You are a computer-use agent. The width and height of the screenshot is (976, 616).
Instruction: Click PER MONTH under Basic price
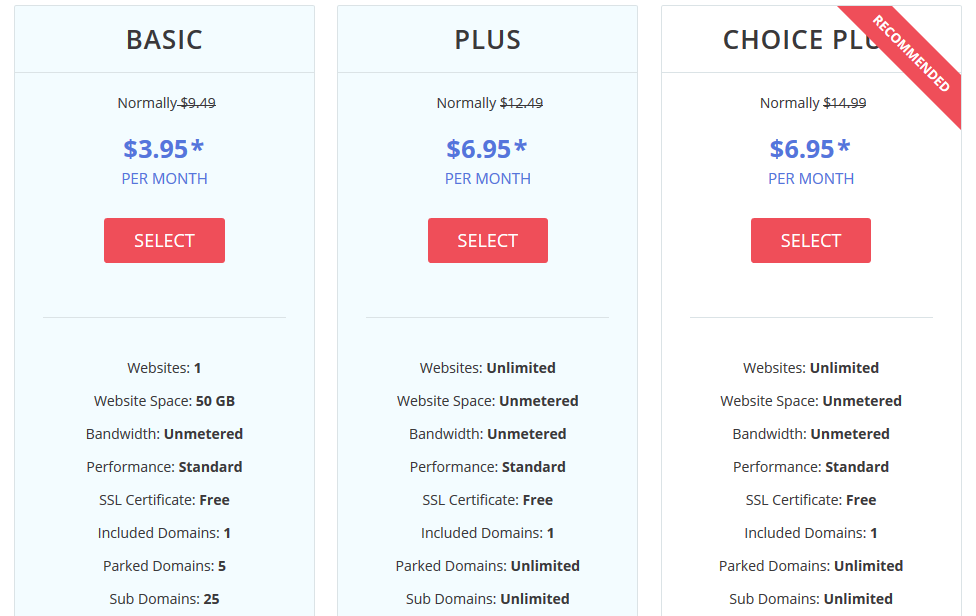click(164, 179)
